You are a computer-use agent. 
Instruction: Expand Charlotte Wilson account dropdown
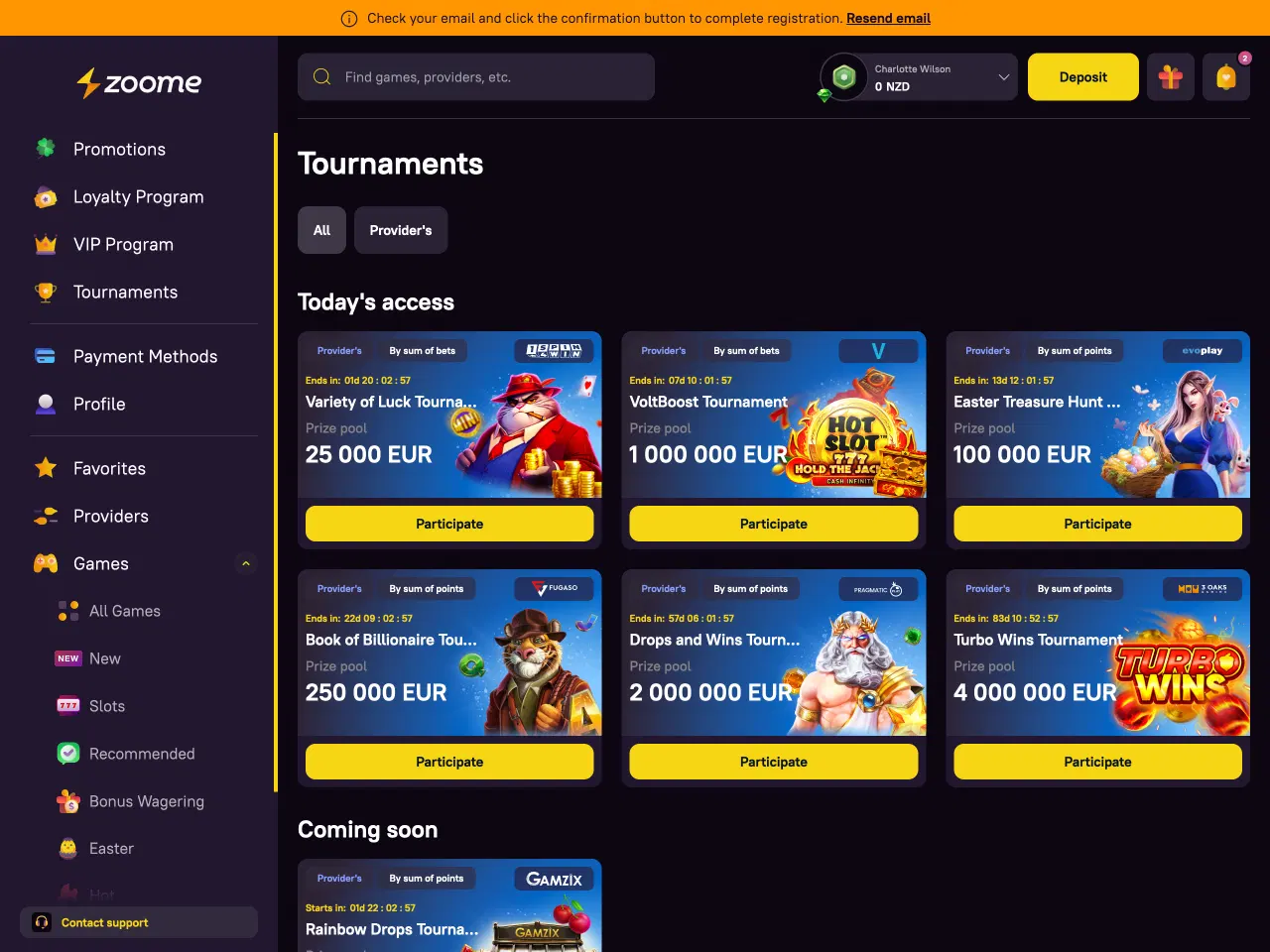click(1003, 77)
